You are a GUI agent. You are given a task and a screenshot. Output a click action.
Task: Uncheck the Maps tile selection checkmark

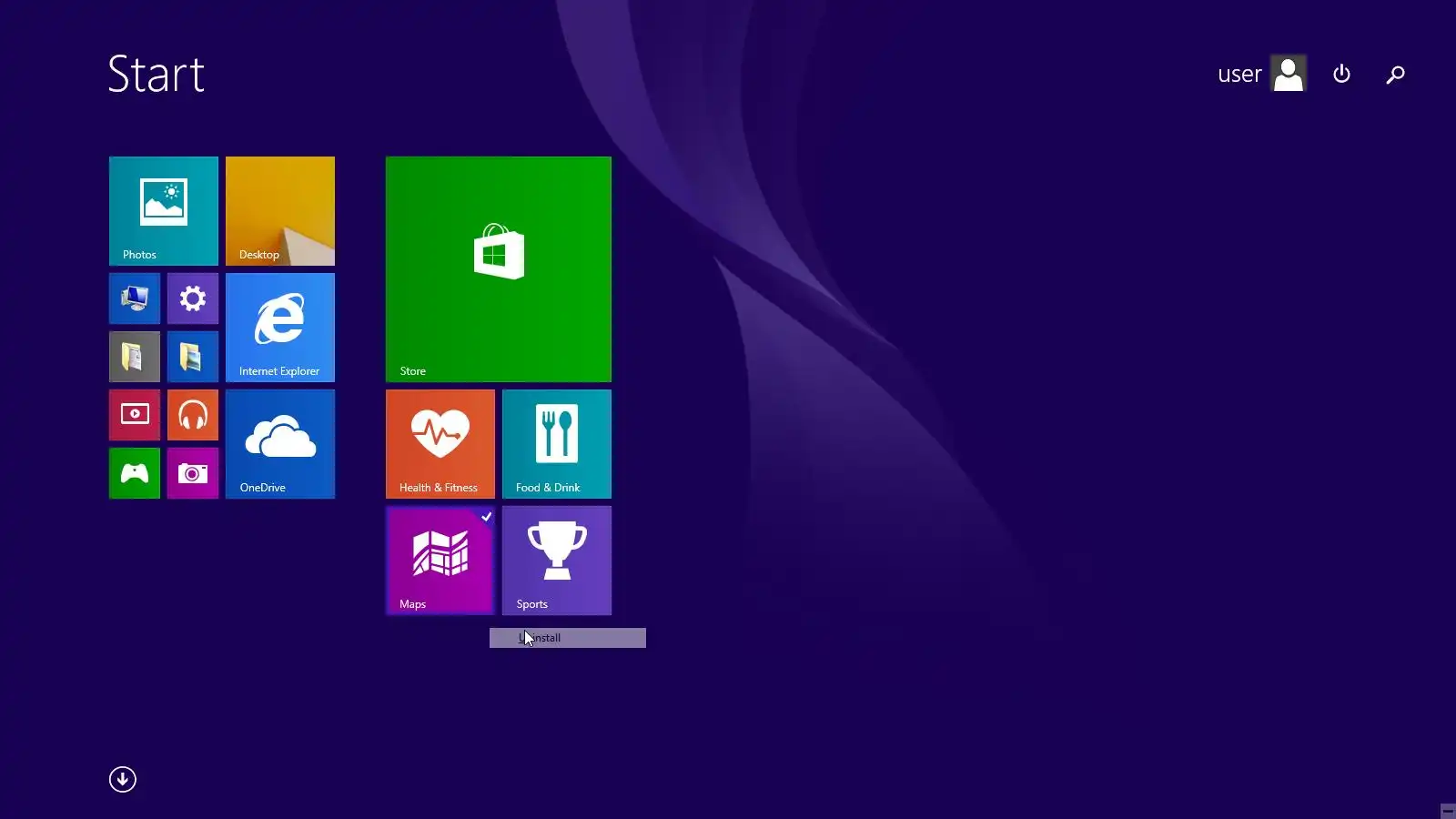487,517
